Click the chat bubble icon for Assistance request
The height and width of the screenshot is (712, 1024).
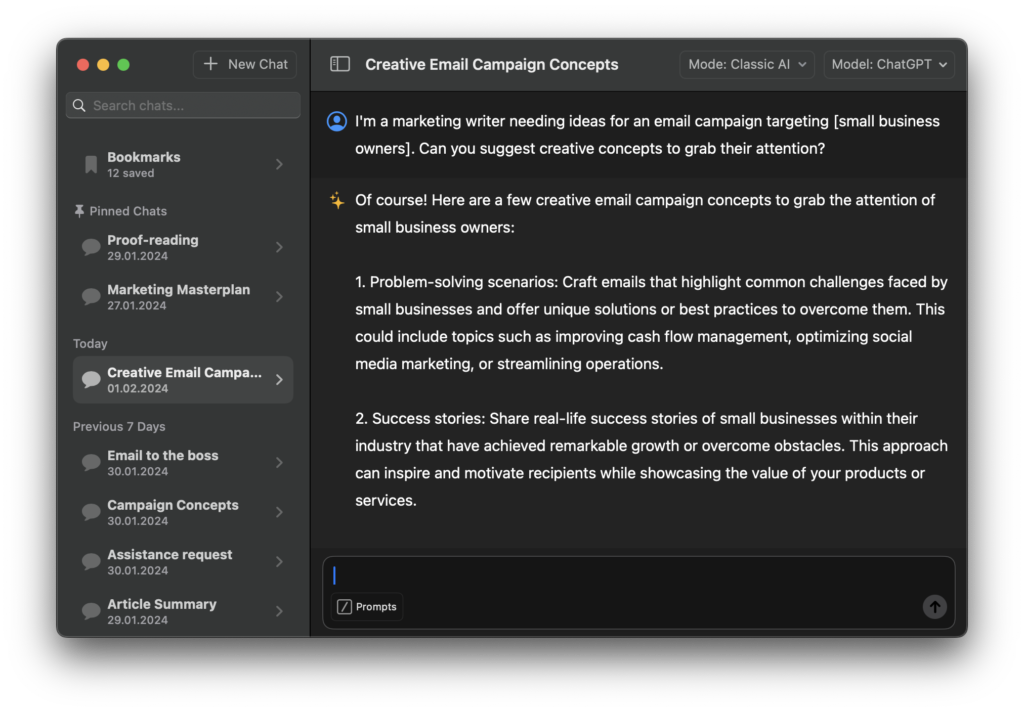click(91, 562)
